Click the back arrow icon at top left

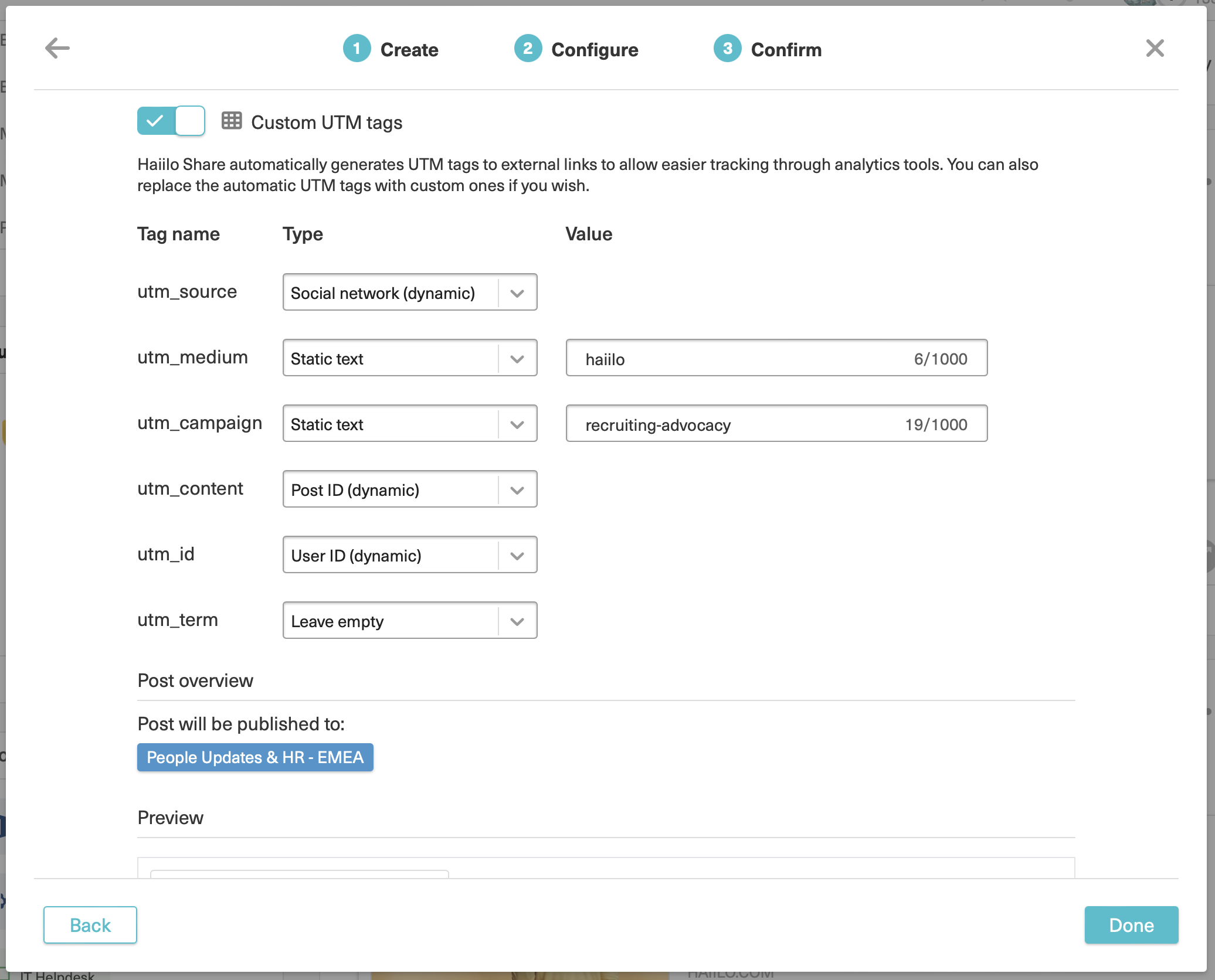pyautogui.click(x=57, y=48)
